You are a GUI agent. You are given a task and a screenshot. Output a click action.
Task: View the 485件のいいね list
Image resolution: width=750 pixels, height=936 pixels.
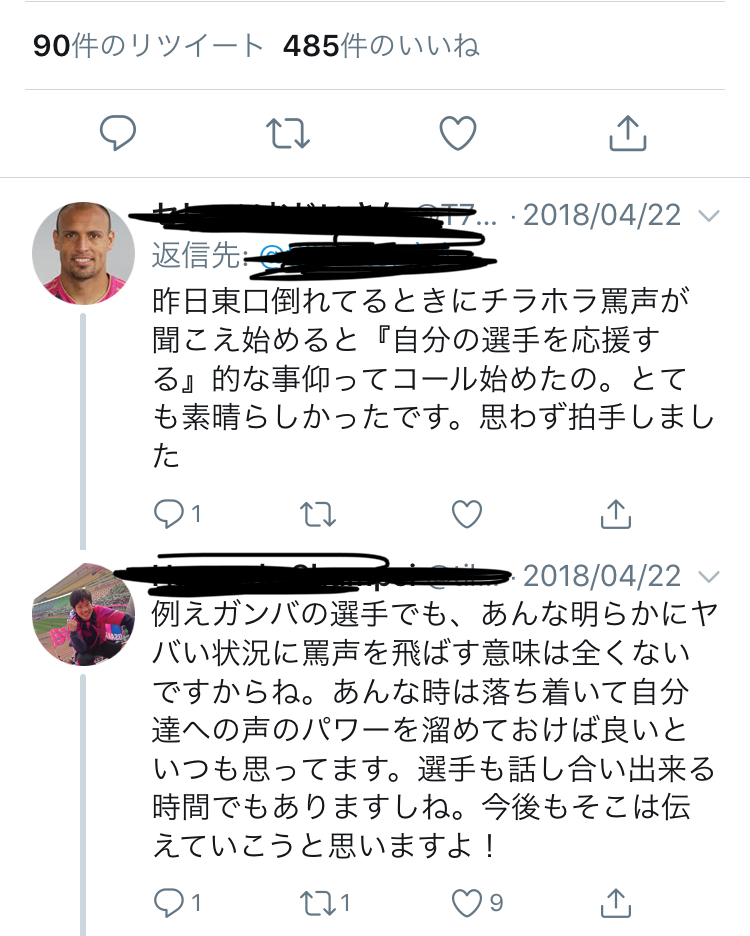click(x=381, y=46)
